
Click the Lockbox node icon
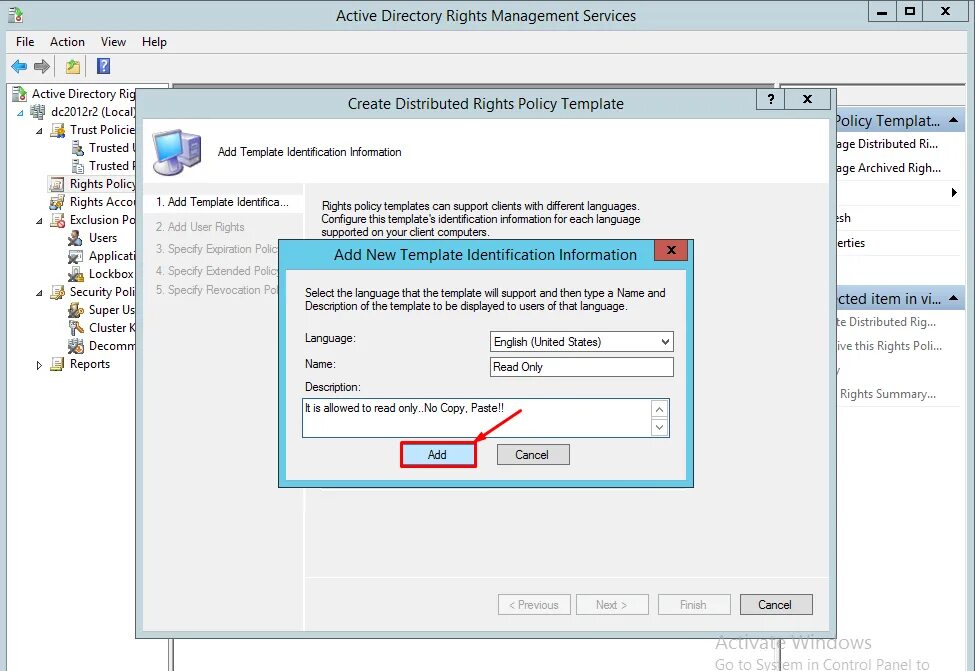pyautogui.click(x=75, y=274)
